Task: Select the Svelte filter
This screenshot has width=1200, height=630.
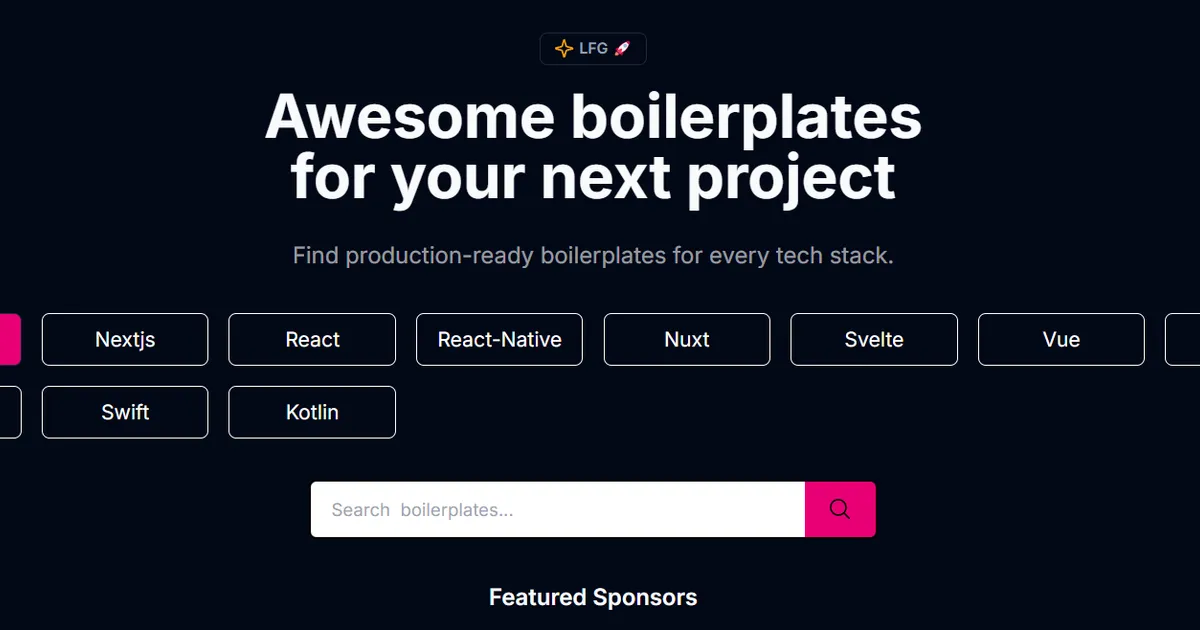Action: [x=874, y=339]
